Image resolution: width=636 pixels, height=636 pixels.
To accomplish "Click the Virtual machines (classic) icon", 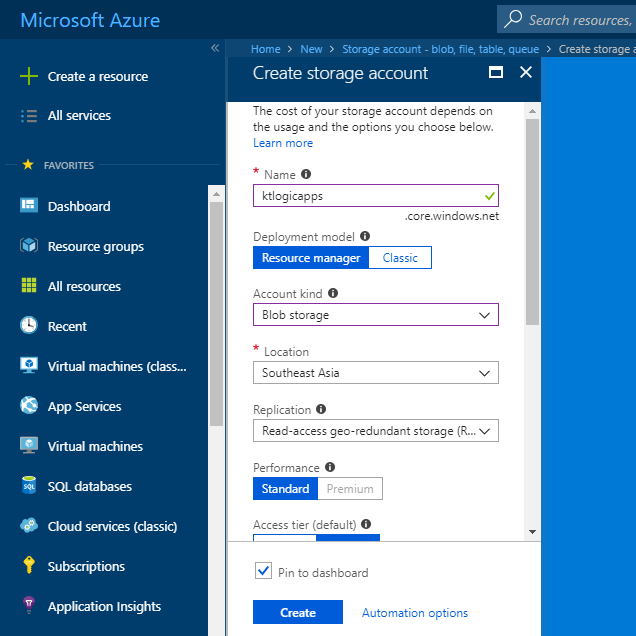I will pos(29,365).
